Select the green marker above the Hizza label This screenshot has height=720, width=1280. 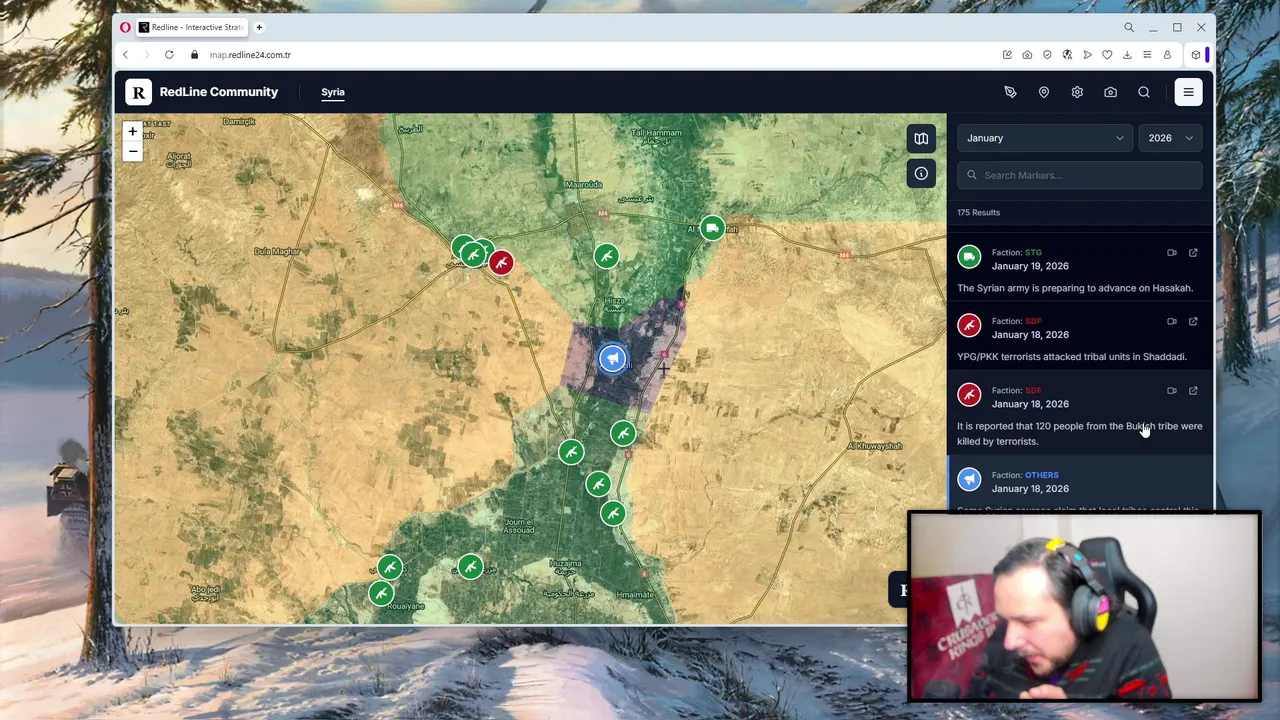(x=606, y=256)
